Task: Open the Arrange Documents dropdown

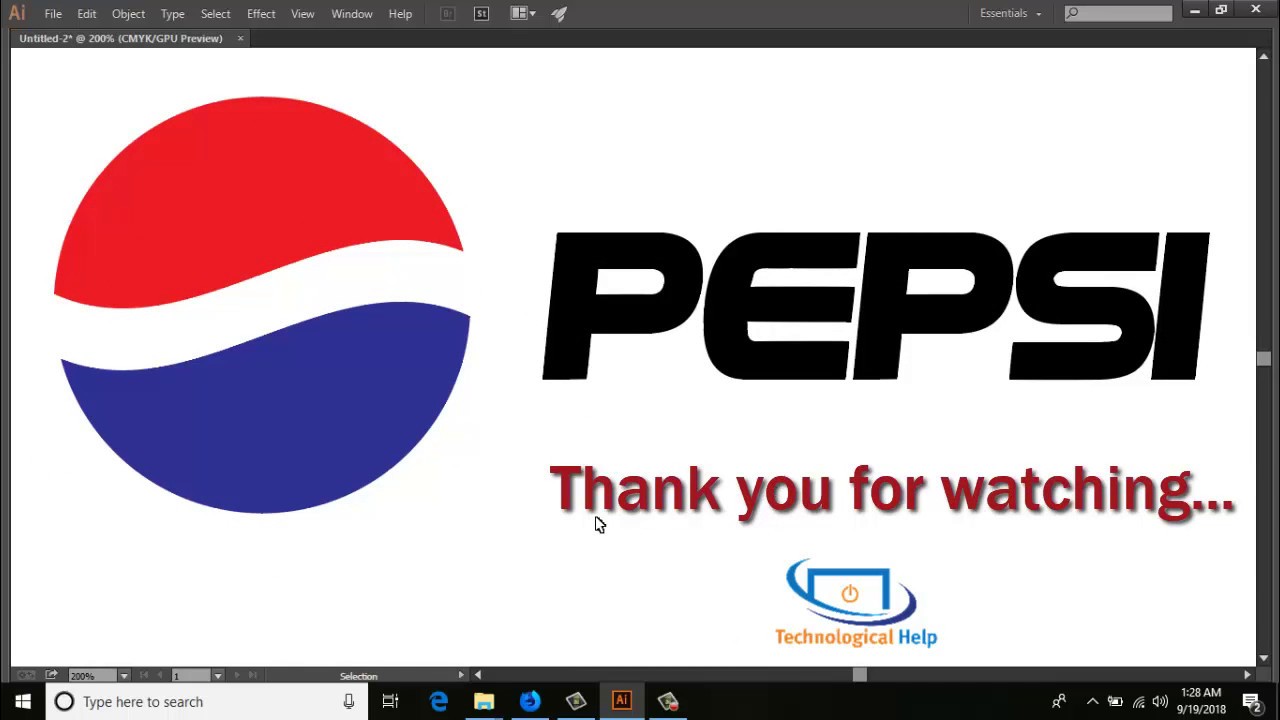Action: 523,14
